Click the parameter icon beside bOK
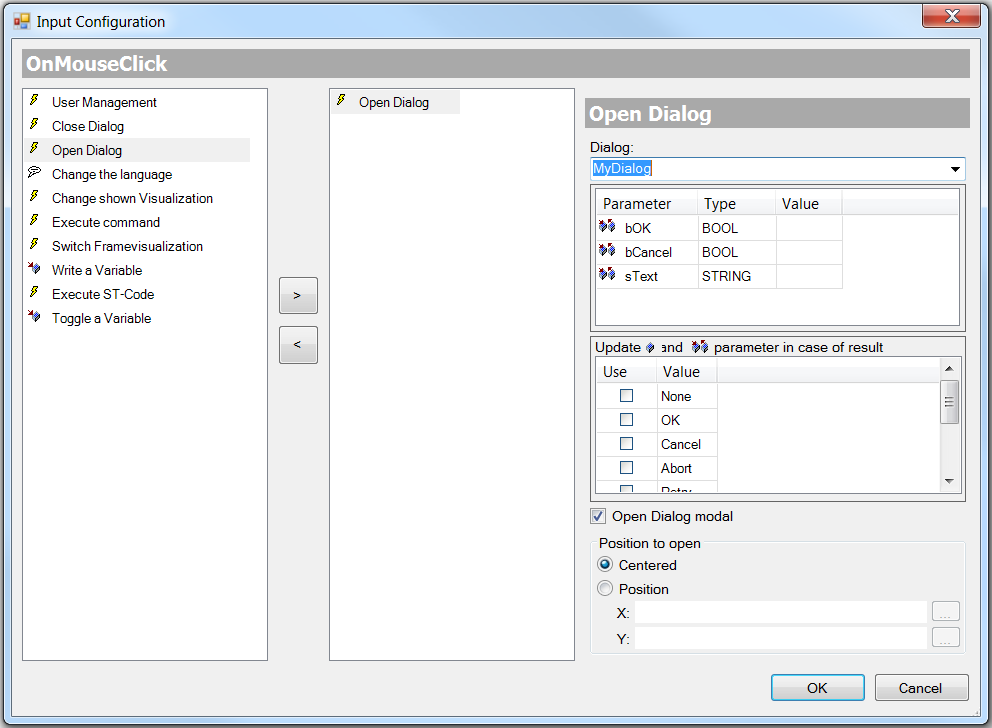This screenshot has width=992, height=728. 607,226
